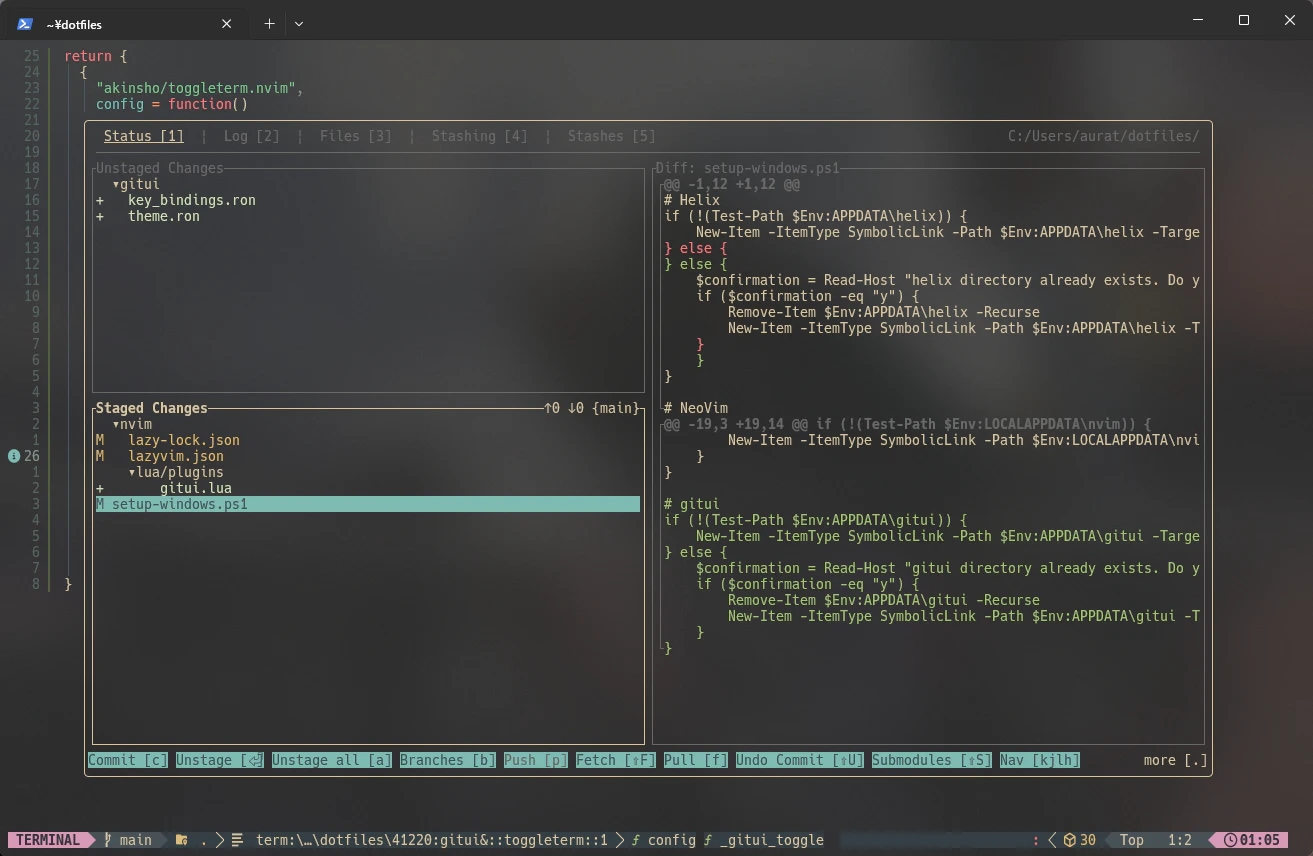Click the Unstage command button
The width and height of the screenshot is (1313, 856).
[x=220, y=760]
